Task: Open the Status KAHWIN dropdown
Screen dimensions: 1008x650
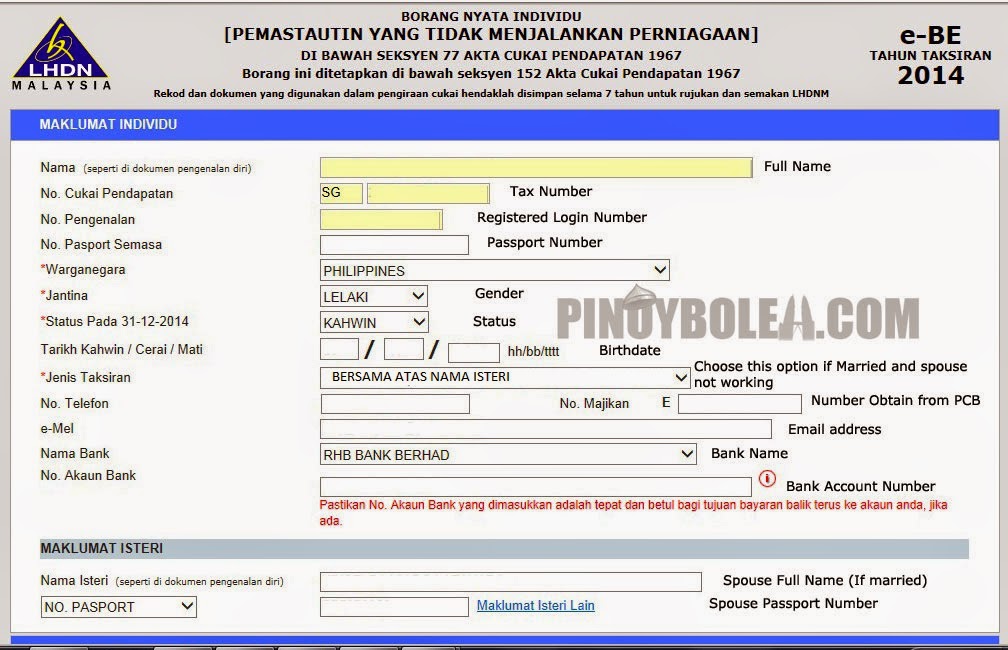Action: (374, 322)
